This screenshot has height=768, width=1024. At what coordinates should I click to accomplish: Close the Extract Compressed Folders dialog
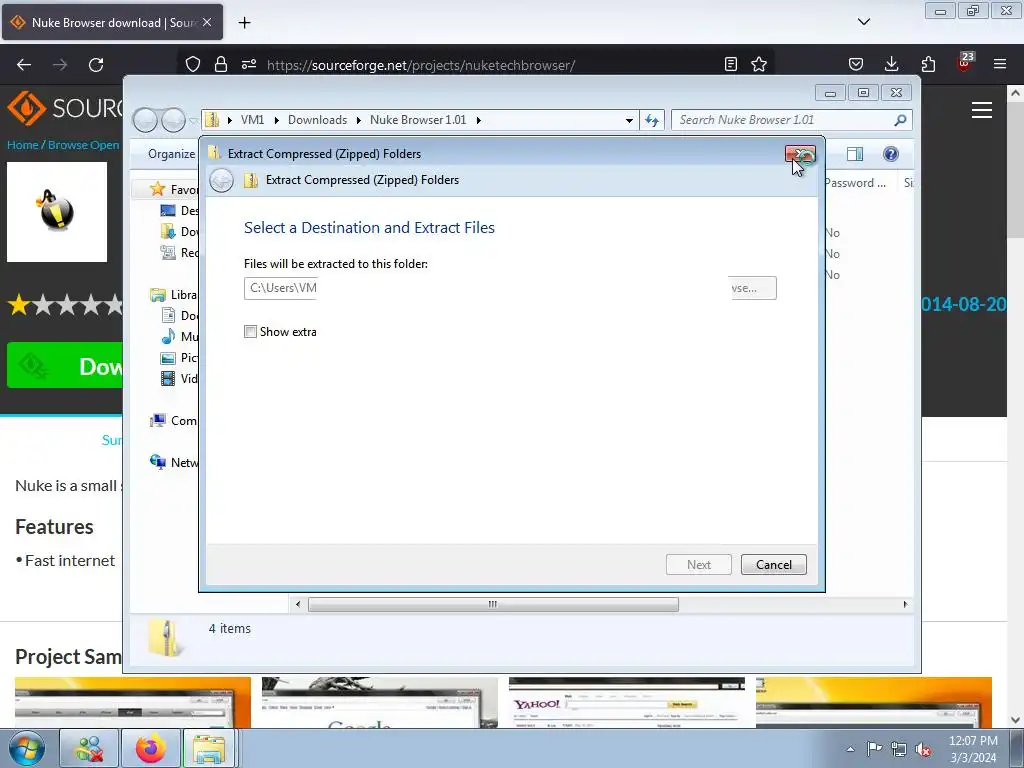tap(800, 154)
